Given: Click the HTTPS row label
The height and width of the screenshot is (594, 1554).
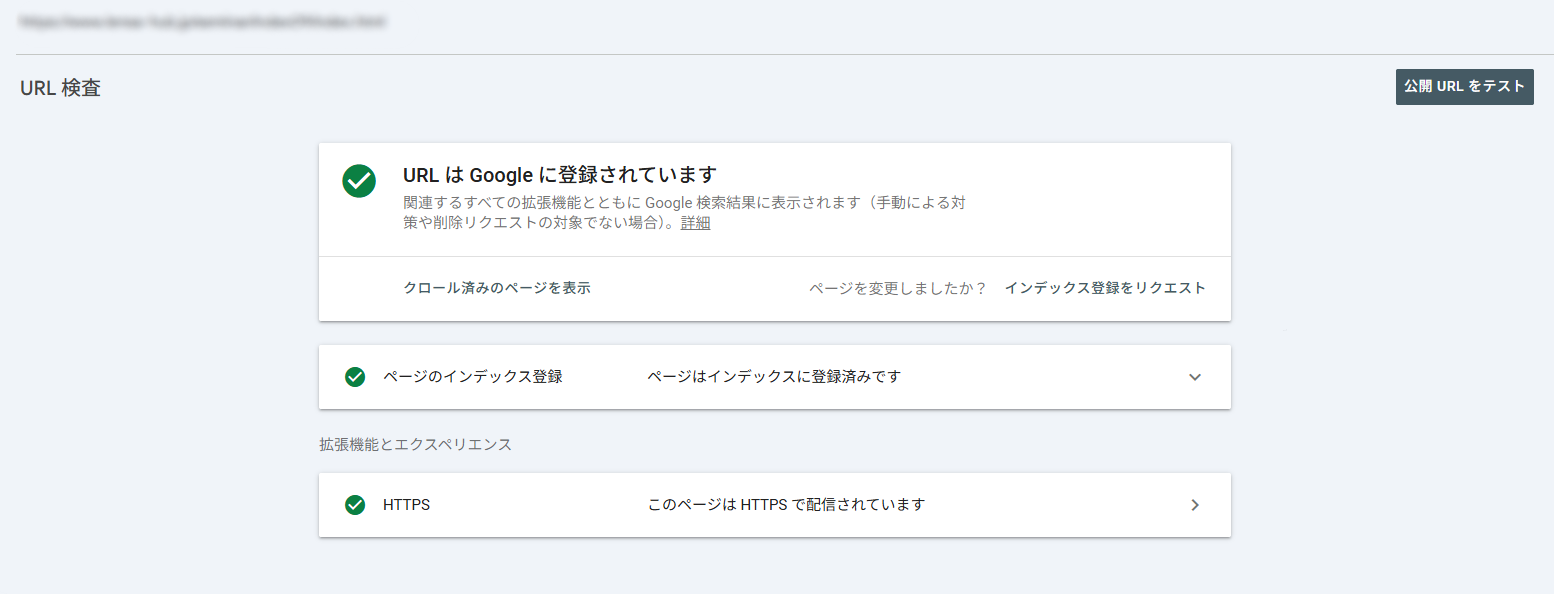Looking at the screenshot, I should coord(406,505).
